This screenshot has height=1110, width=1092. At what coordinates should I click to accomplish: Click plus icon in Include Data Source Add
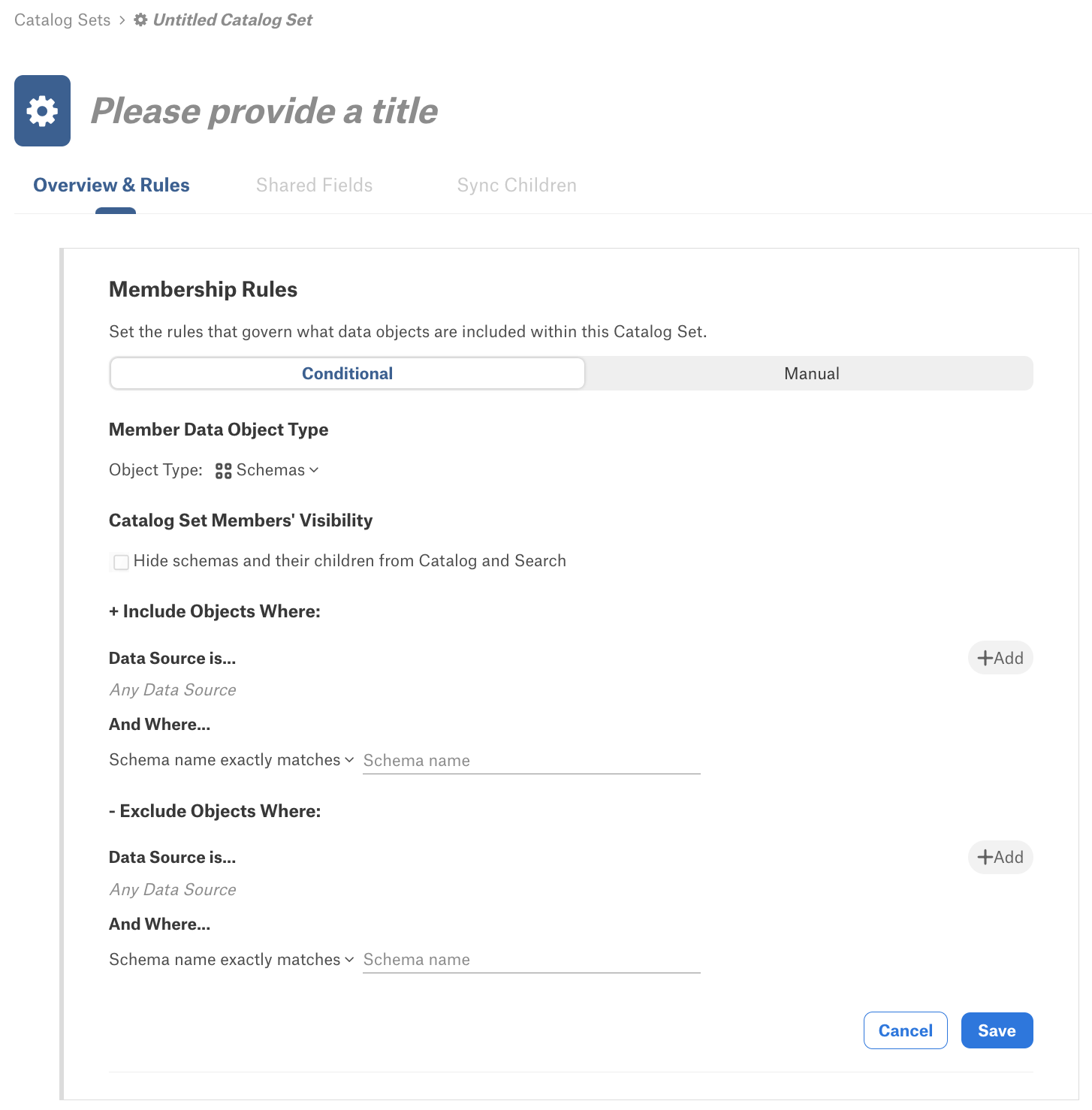(985, 659)
